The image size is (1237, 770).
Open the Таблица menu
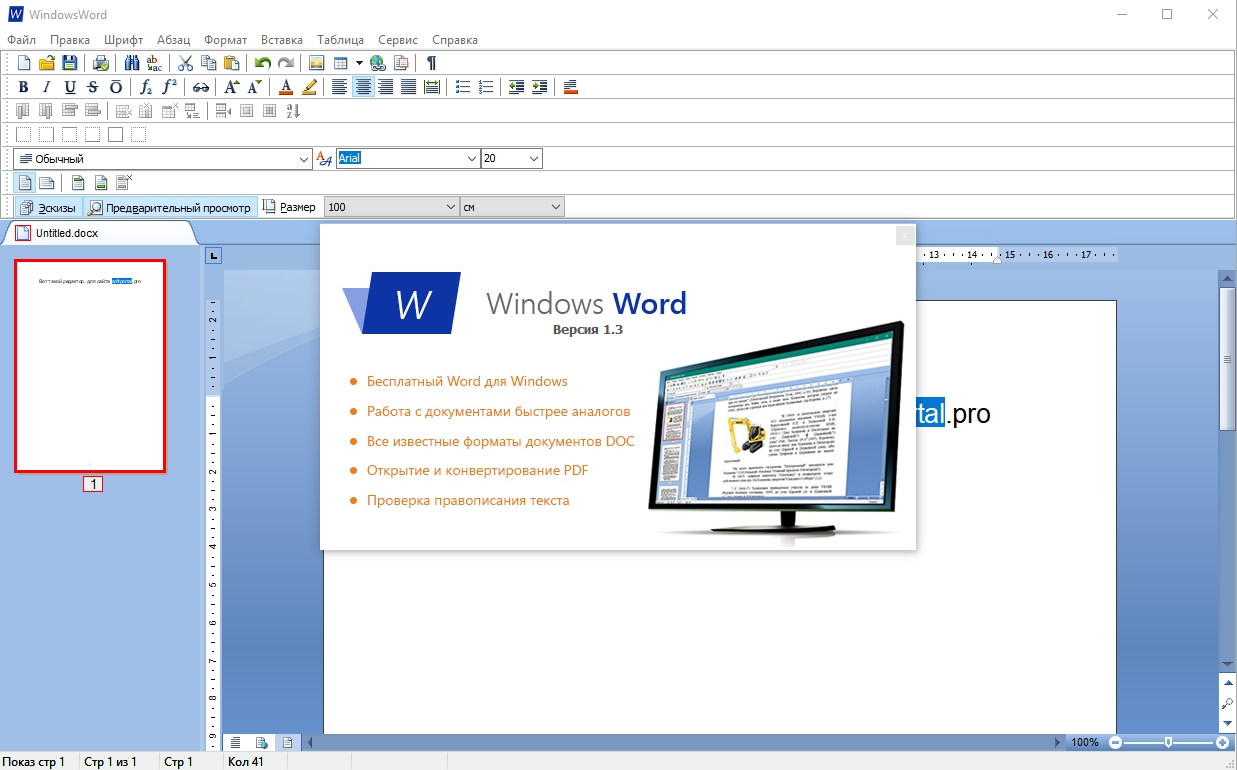[341, 40]
